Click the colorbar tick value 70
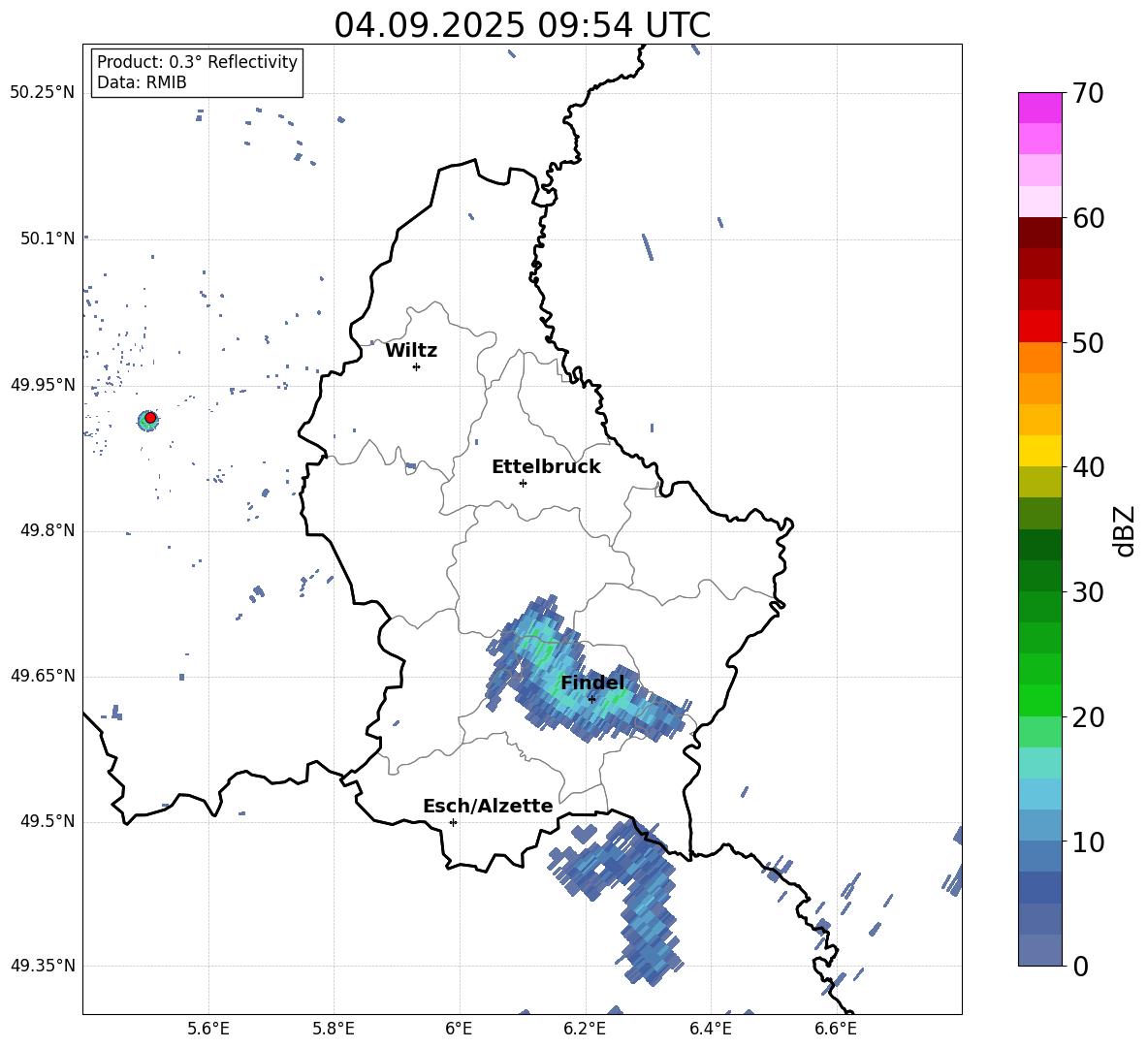The image size is (1148, 1048). 1088,94
